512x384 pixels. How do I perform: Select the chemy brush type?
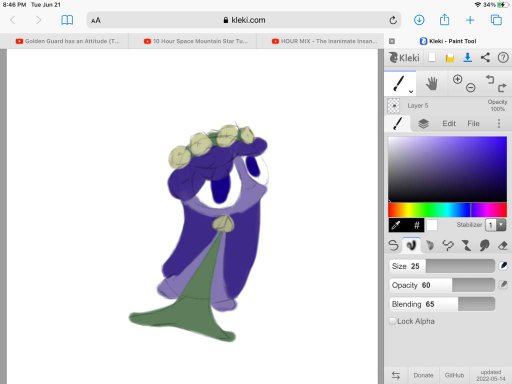(x=466, y=246)
